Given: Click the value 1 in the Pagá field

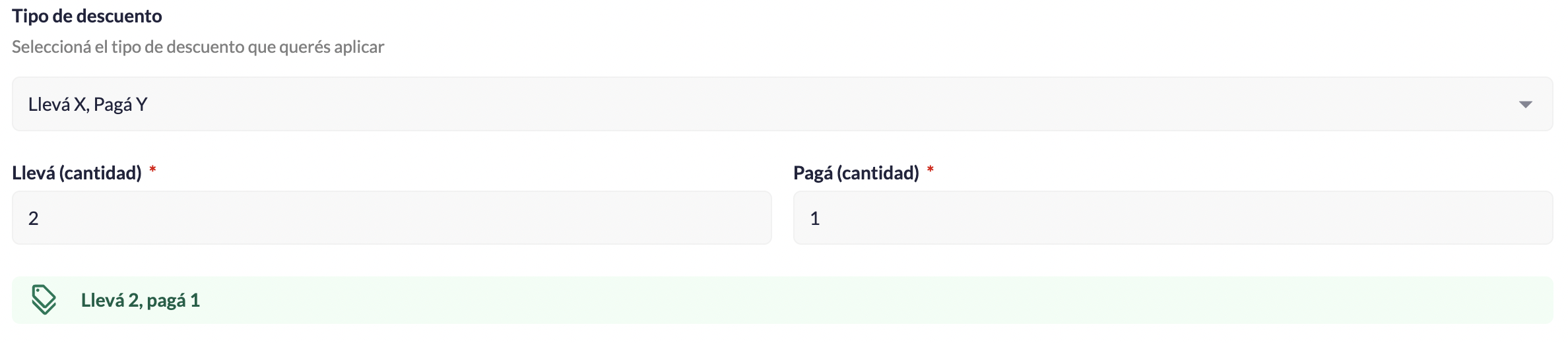Looking at the screenshot, I should point(815,218).
